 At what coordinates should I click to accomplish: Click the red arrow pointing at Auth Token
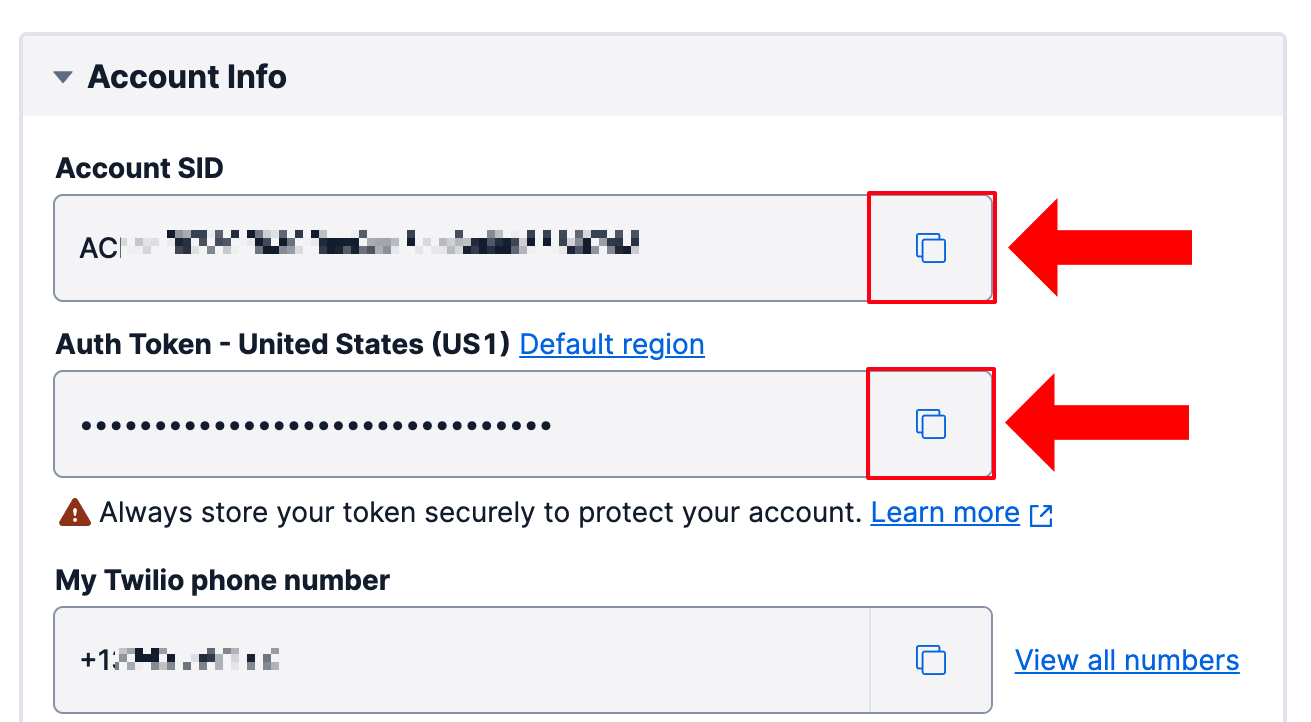coord(1098,423)
